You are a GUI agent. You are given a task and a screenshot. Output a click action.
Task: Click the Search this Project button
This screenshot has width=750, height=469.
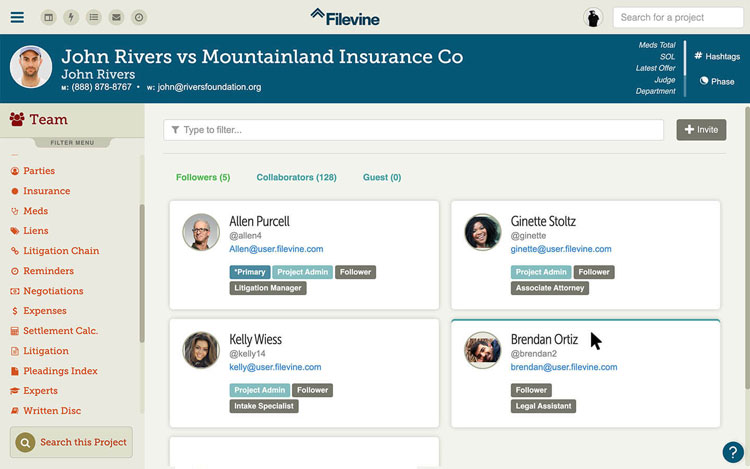pyautogui.click(x=71, y=442)
